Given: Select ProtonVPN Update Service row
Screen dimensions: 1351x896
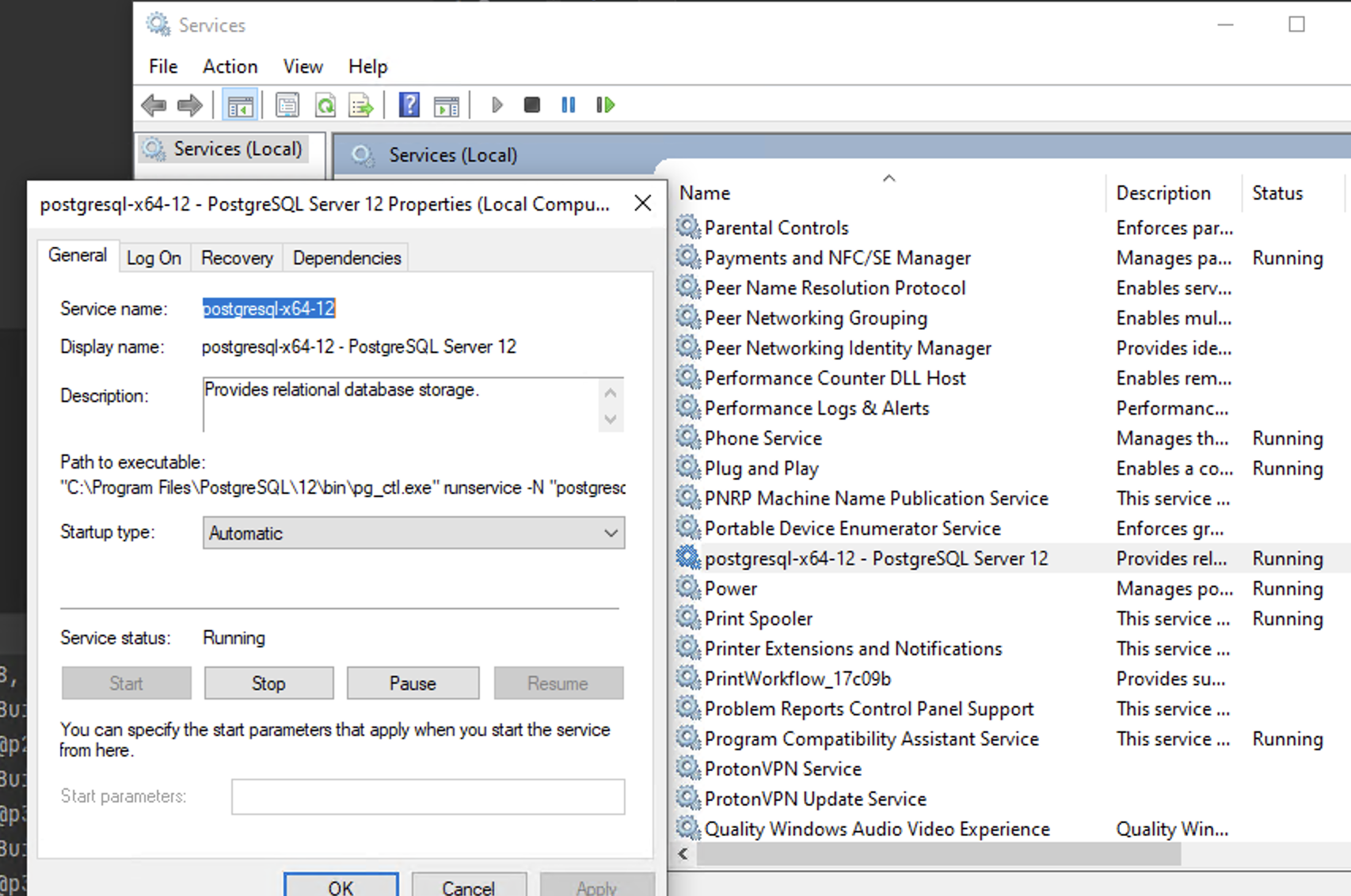Looking at the screenshot, I should click(x=815, y=799).
